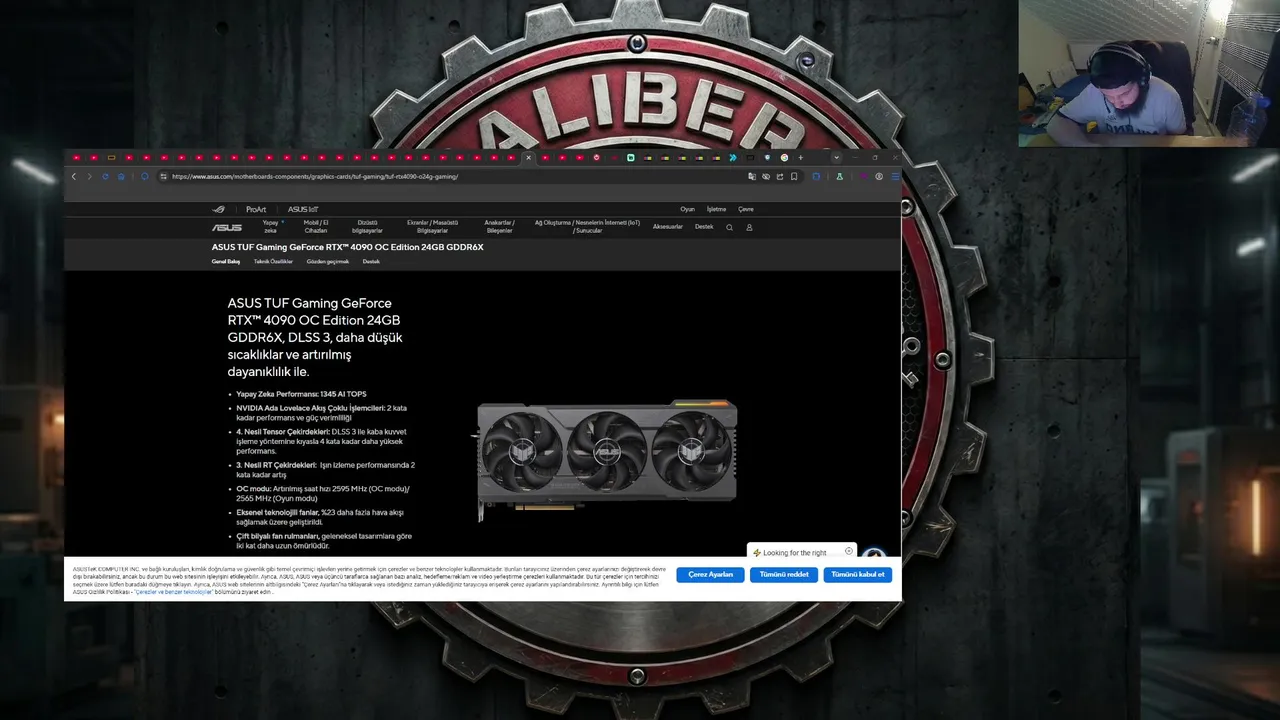The image size is (1280, 720).
Task: Open Anakartlar / Bileşenler menu
Action: 499,226
